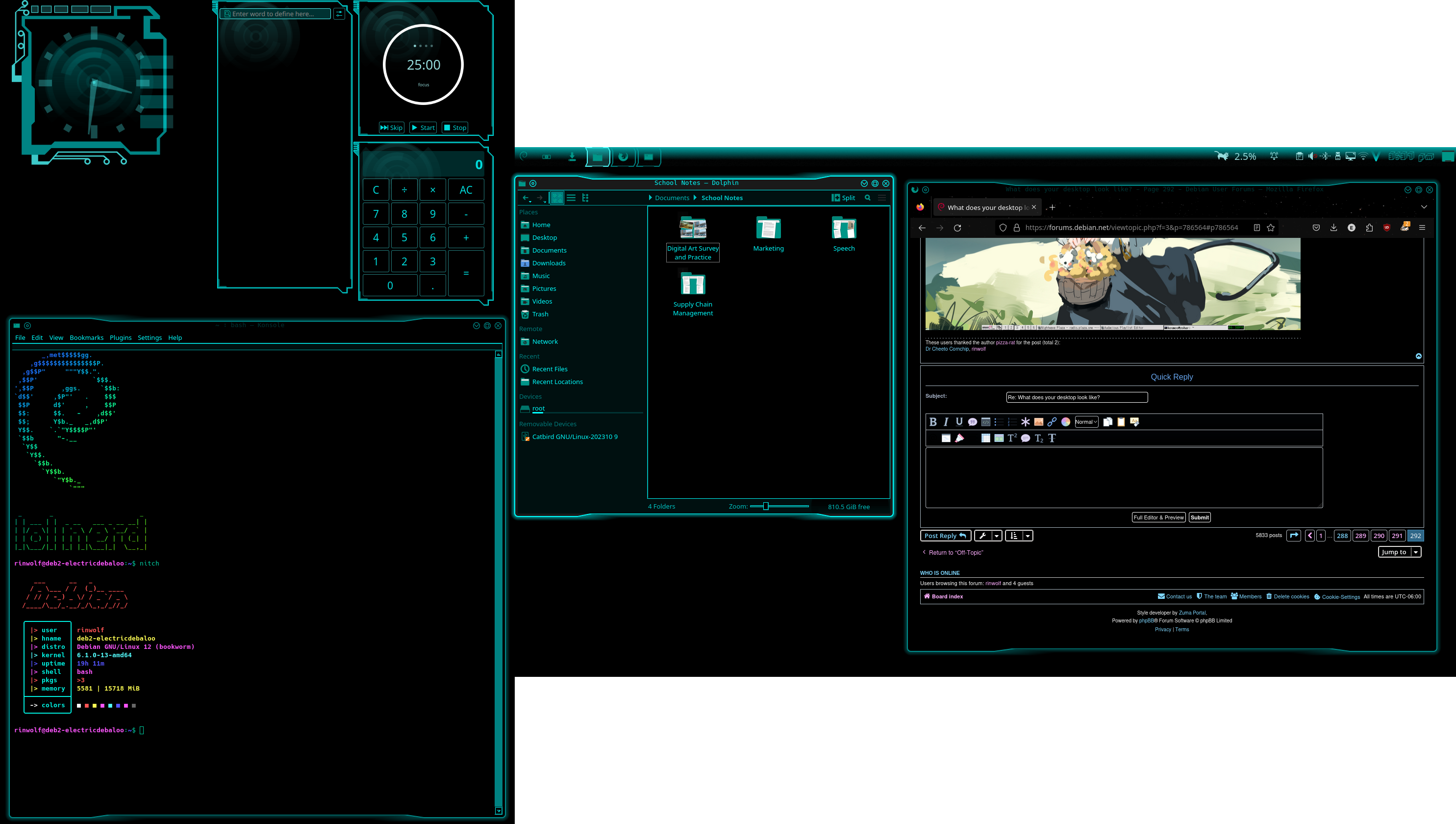Click the search icon in Dolphin's toolbar
1456x824 pixels.
pyautogui.click(x=868, y=198)
